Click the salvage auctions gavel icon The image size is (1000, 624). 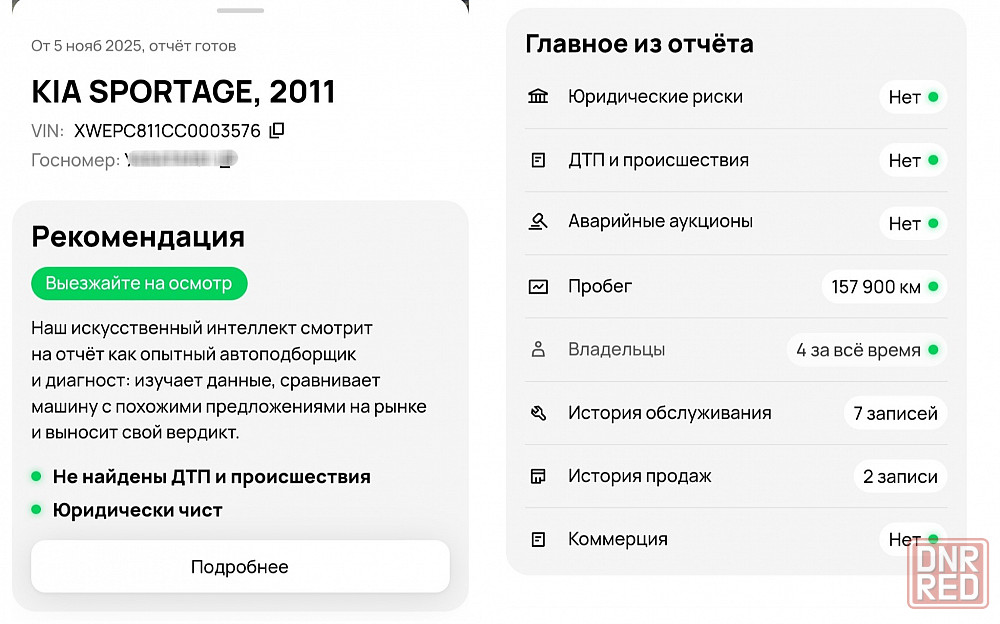click(x=538, y=222)
